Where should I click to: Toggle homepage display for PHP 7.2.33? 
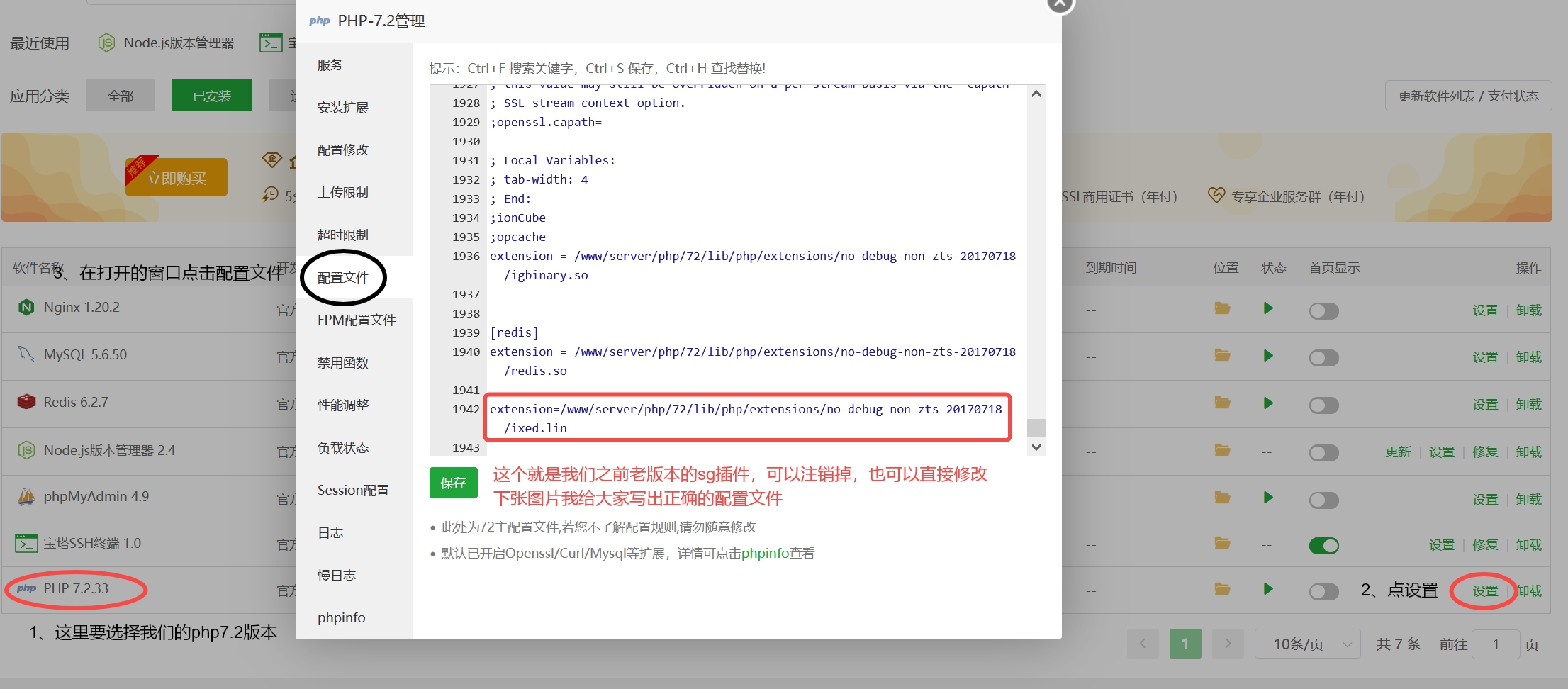[x=1323, y=592]
